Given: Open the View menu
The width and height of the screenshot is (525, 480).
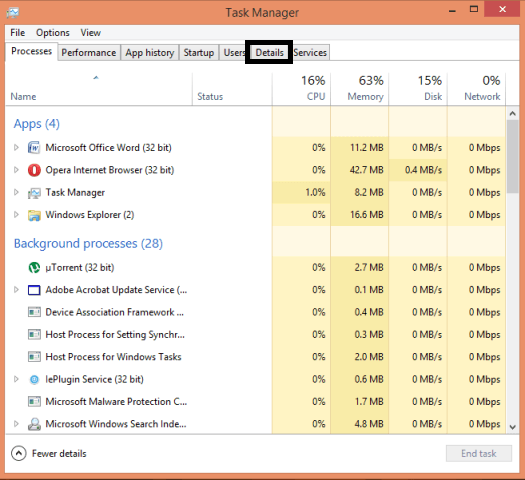Looking at the screenshot, I should click(90, 33).
